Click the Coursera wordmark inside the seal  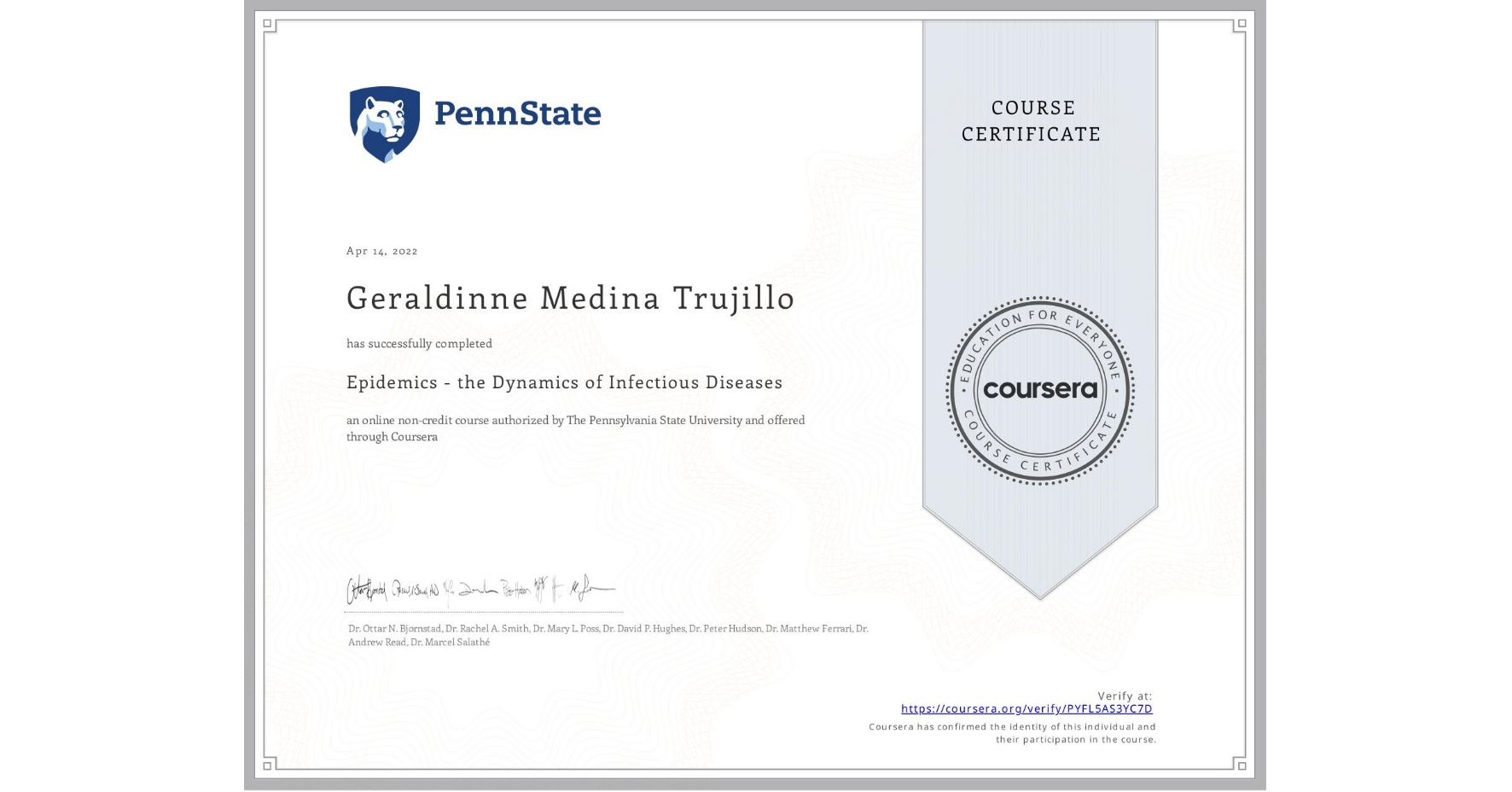coord(1039,388)
